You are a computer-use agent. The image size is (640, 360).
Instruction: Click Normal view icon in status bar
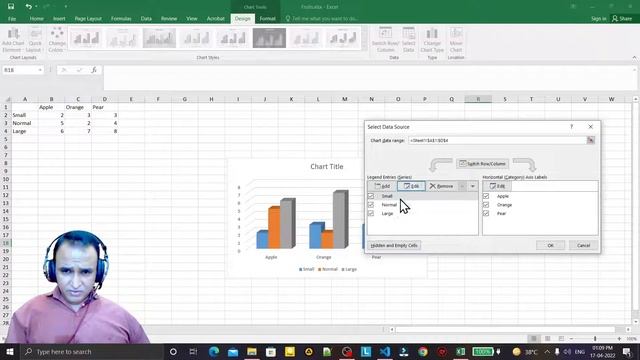[533, 339]
